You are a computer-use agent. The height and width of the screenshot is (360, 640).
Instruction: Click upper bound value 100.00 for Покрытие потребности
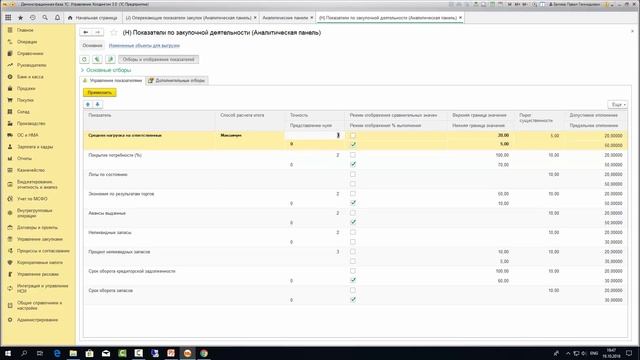coord(502,155)
